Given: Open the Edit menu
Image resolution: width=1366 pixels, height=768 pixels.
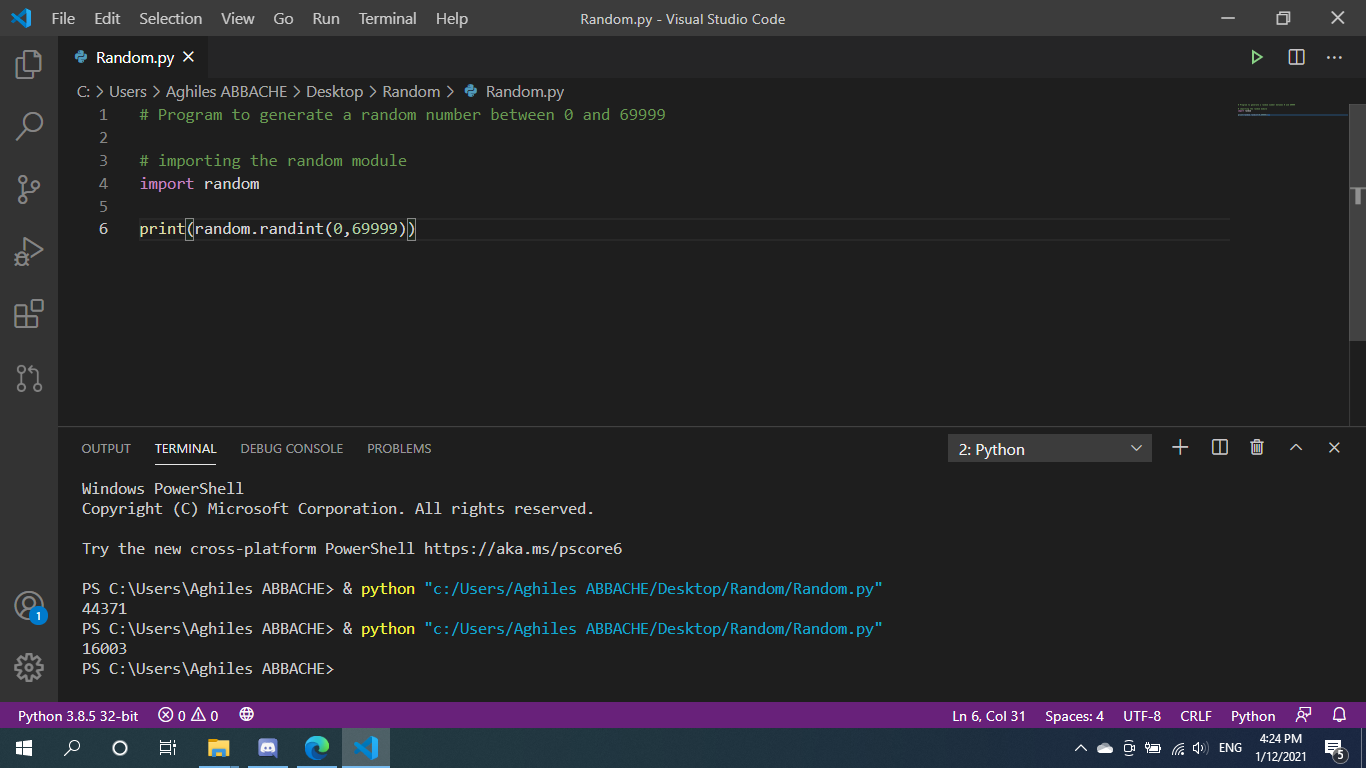Looking at the screenshot, I should point(107,19).
